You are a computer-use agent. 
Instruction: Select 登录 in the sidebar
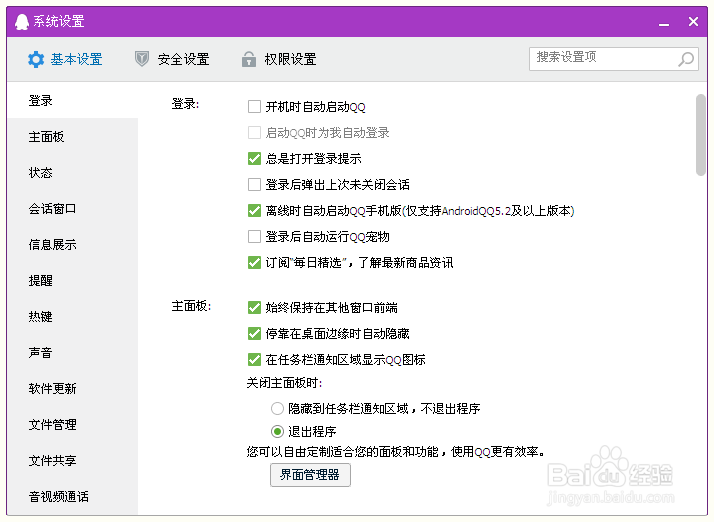(x=72, y=101)
